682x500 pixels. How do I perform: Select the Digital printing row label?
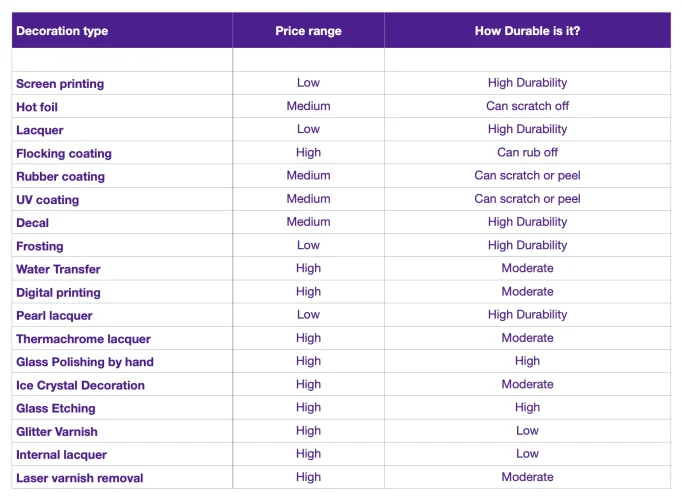[58, 293]
